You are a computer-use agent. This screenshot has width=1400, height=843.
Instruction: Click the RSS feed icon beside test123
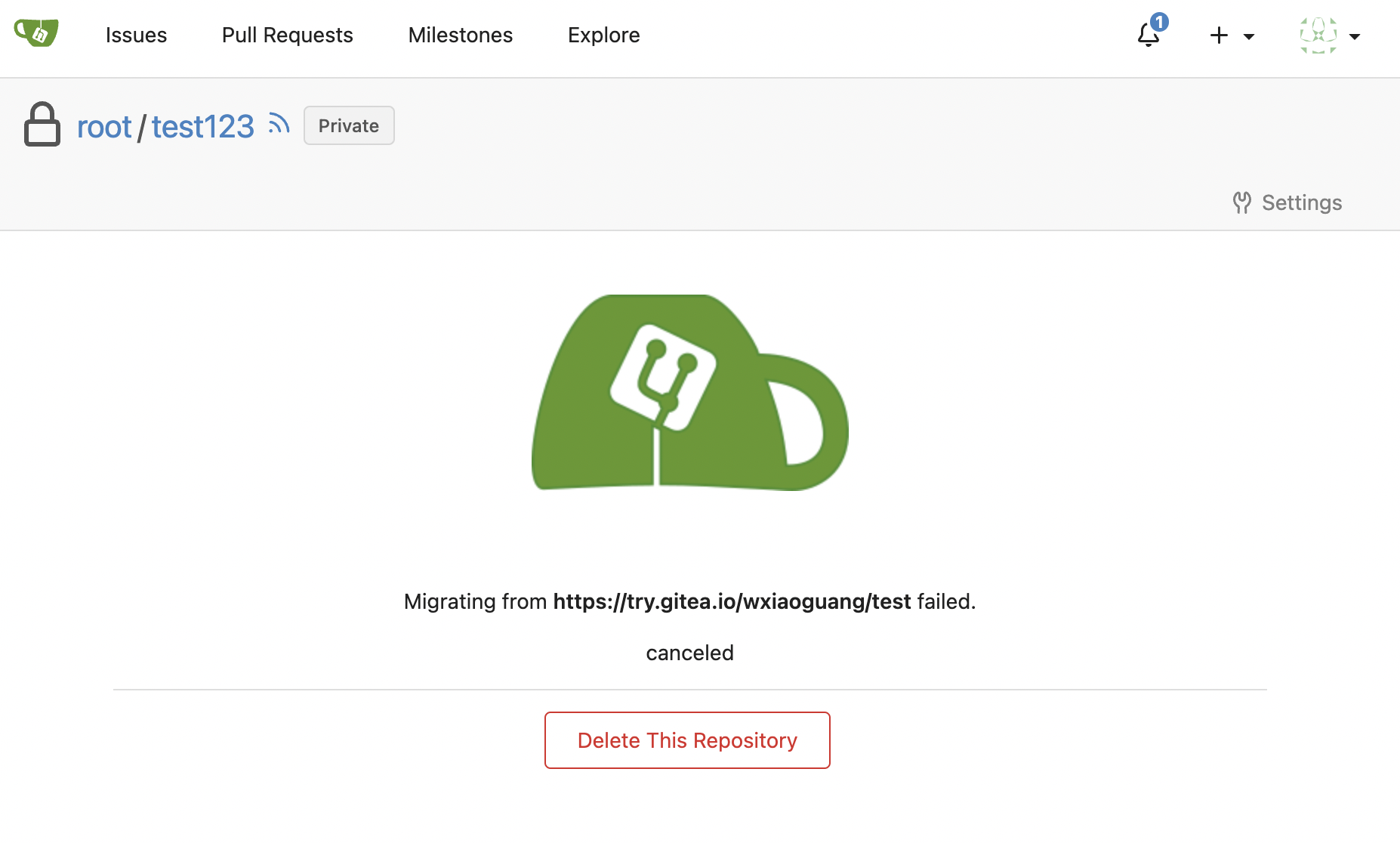click(279, 124)
